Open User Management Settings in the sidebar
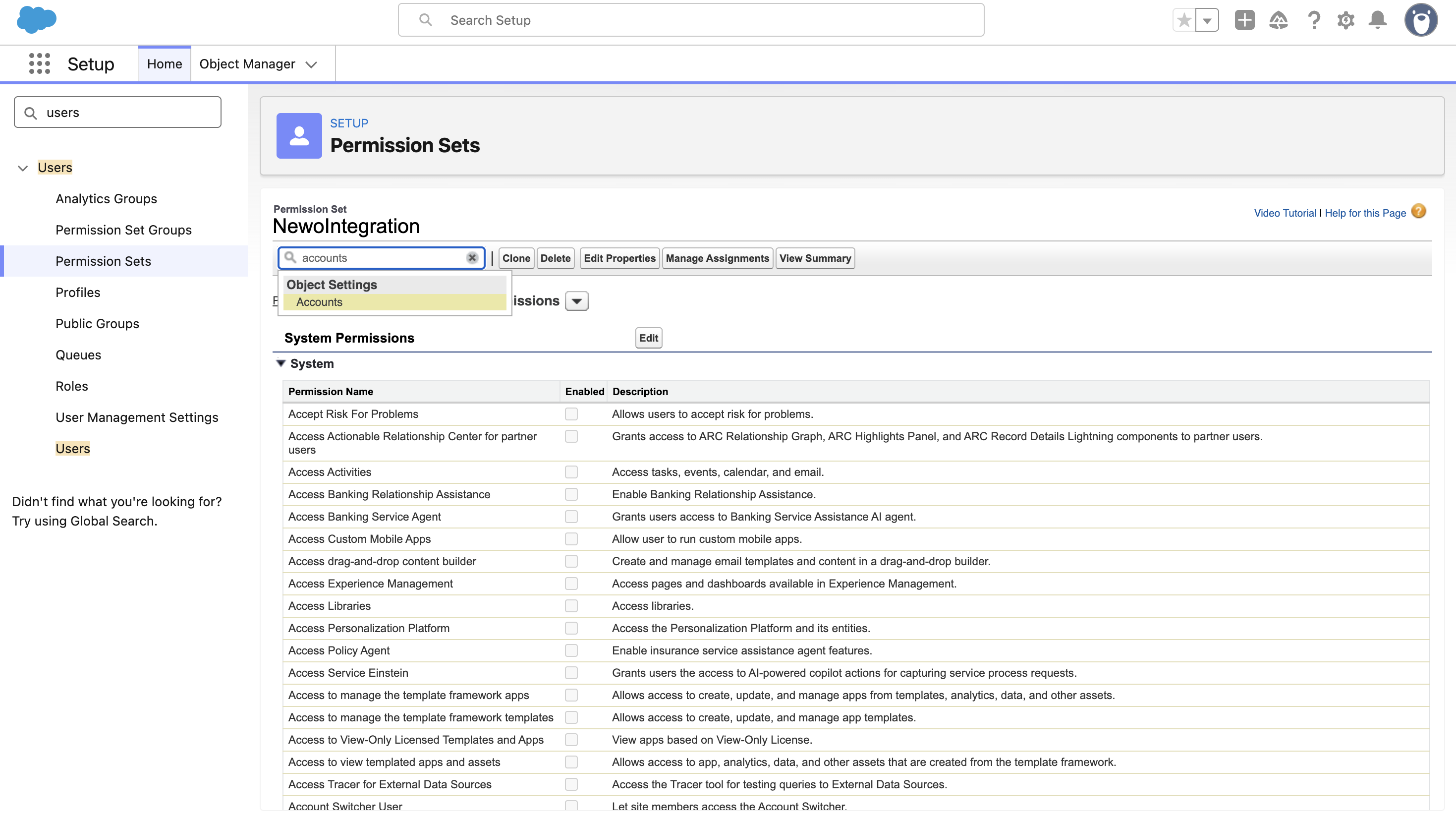The height and width of the screenshot is (822, 1456). 137,417
